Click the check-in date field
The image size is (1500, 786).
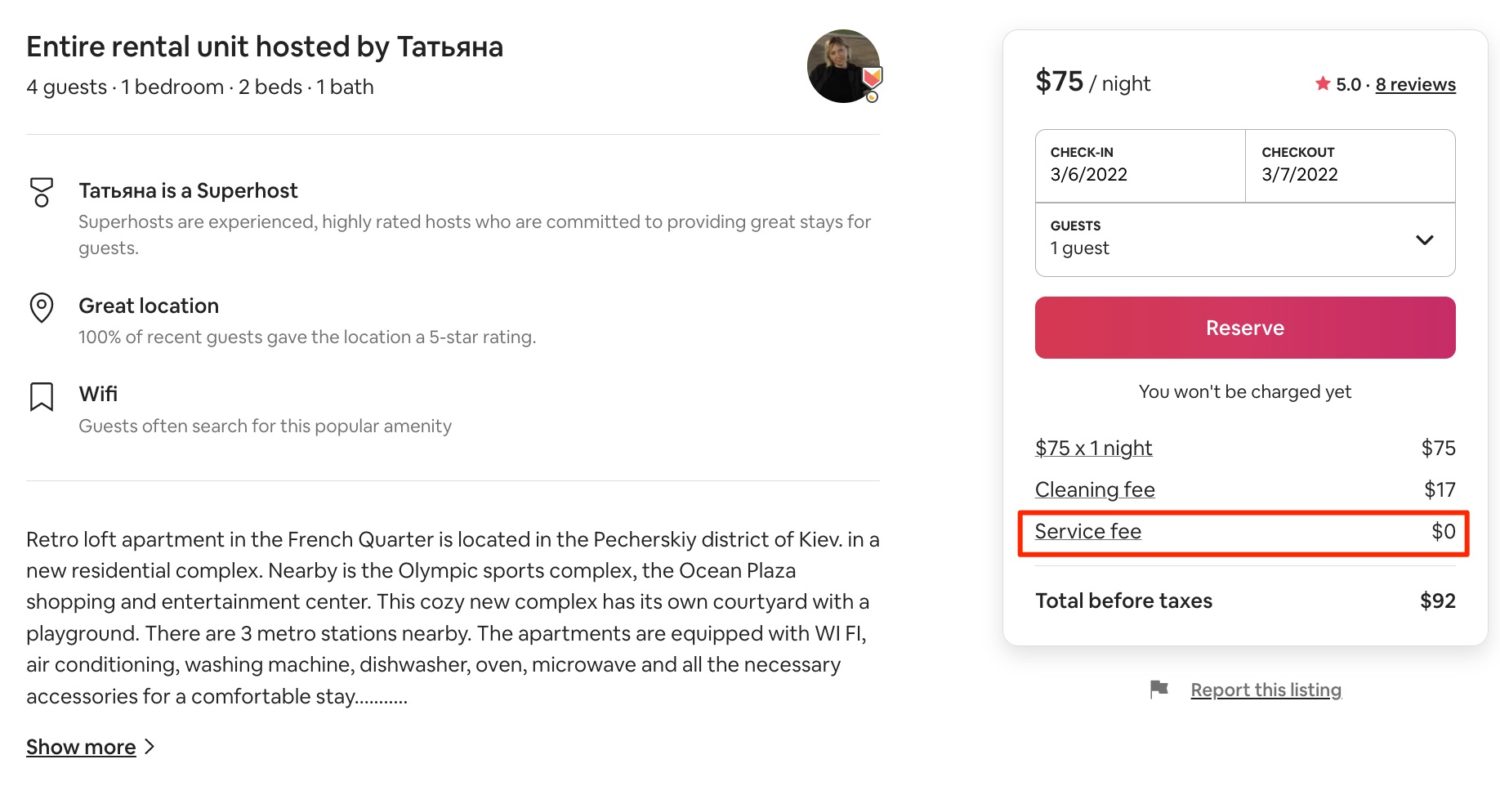[1140, 166]
